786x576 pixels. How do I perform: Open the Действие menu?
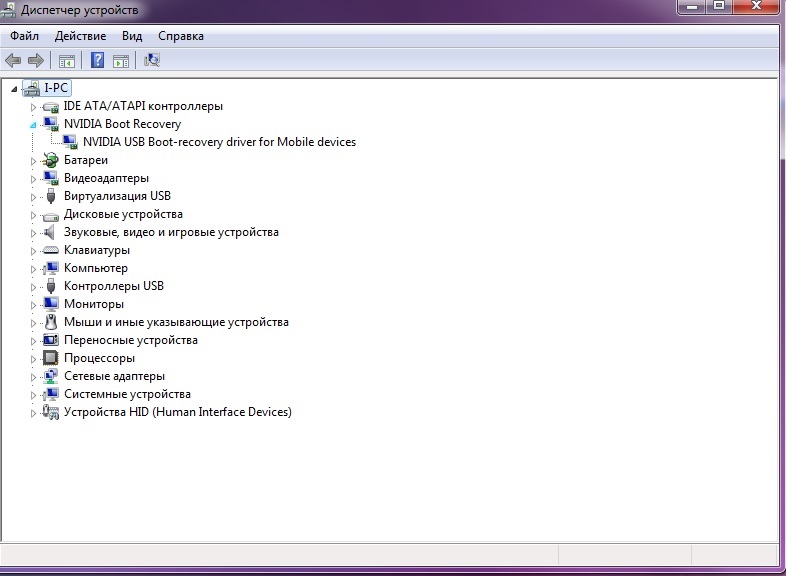[80, 36]
